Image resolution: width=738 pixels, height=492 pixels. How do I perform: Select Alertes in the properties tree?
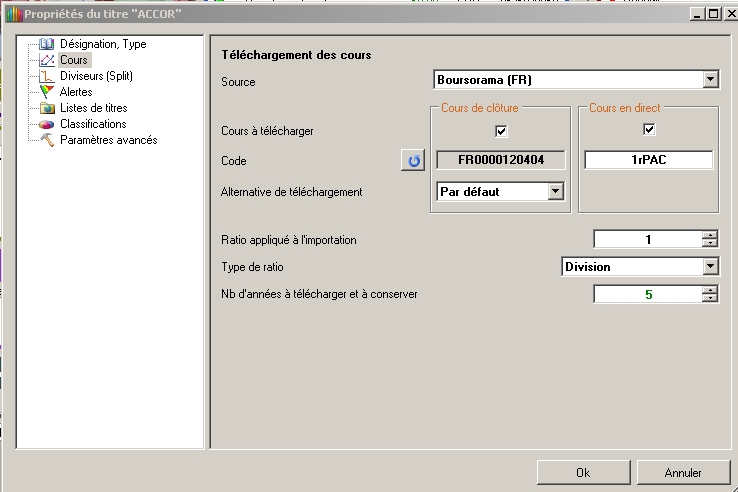[x=76, y=92]
